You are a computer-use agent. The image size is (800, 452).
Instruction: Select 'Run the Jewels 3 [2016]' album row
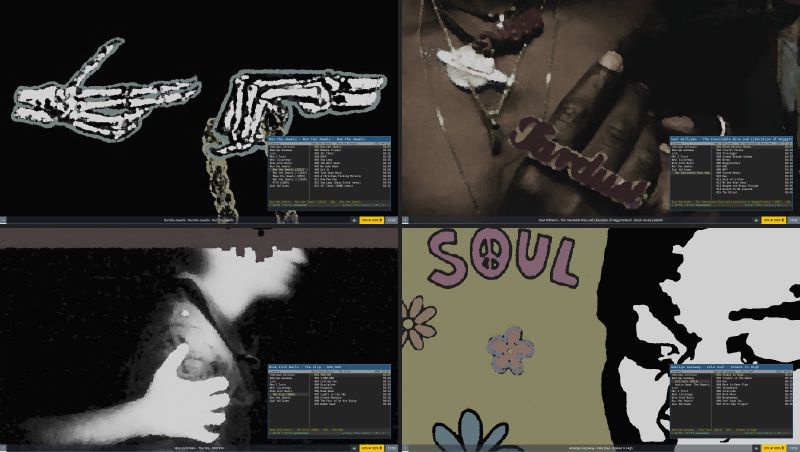click(290, 180)
